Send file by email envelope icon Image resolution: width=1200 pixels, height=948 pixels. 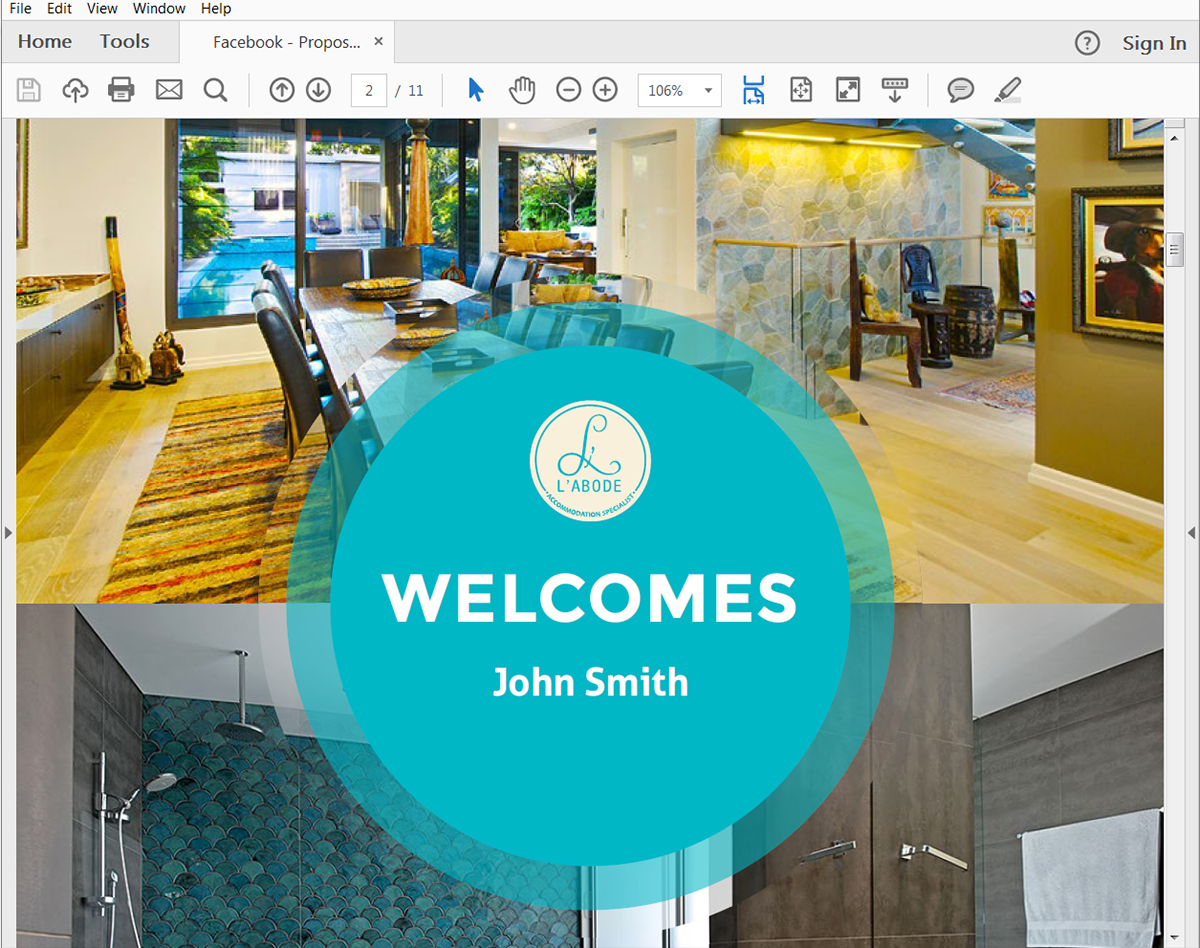(169, 90)
